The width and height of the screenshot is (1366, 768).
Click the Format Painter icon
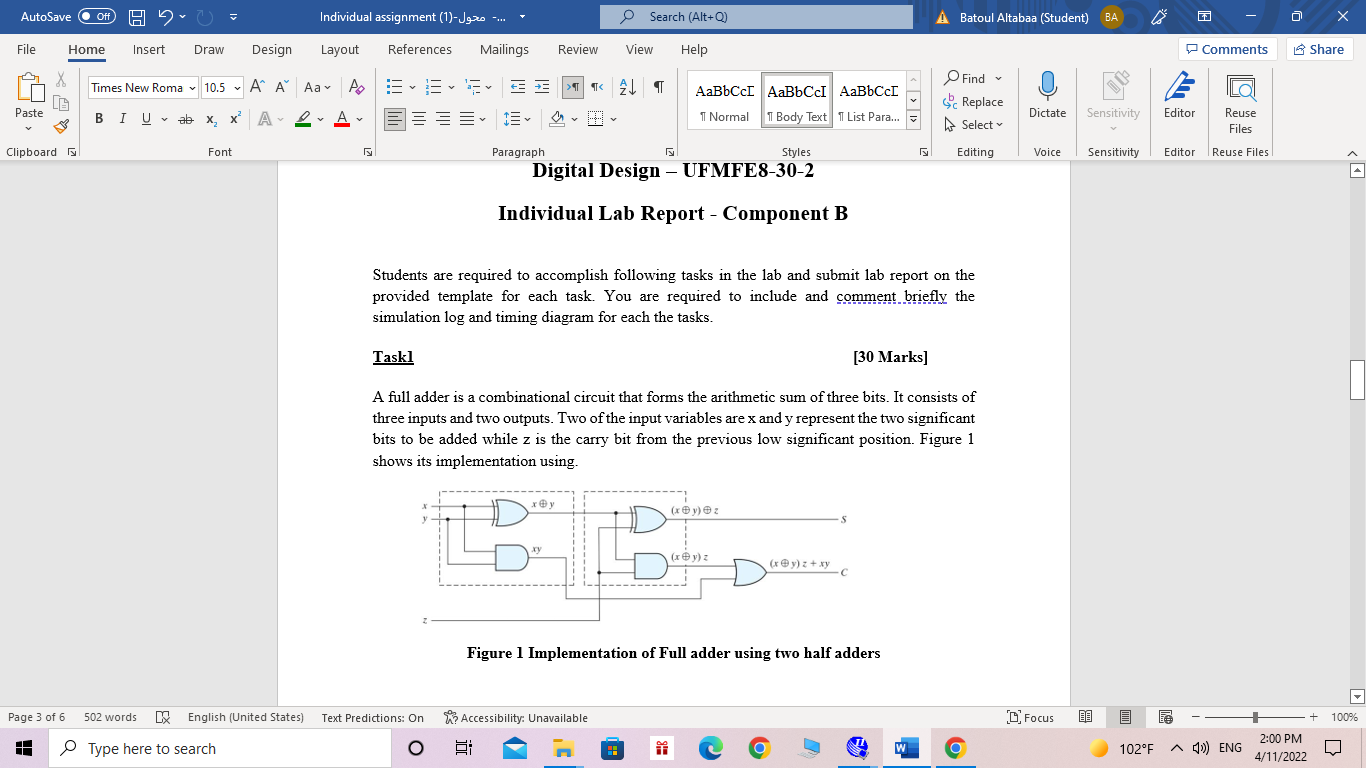[60, 126]
